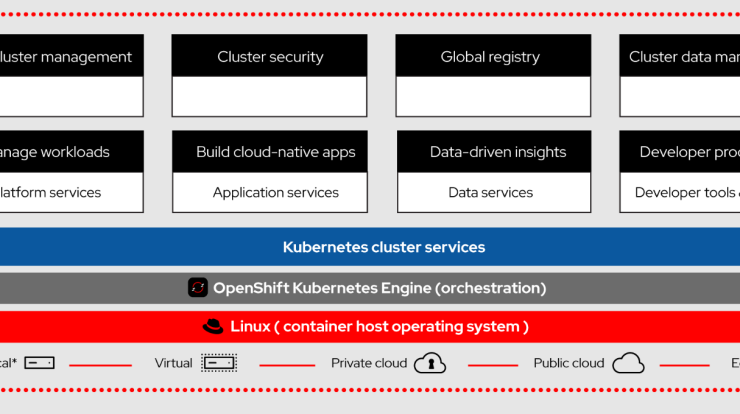Screen dimensions: 740x414
Task: Click the Public cloud label
Action: tap(569, 363)
